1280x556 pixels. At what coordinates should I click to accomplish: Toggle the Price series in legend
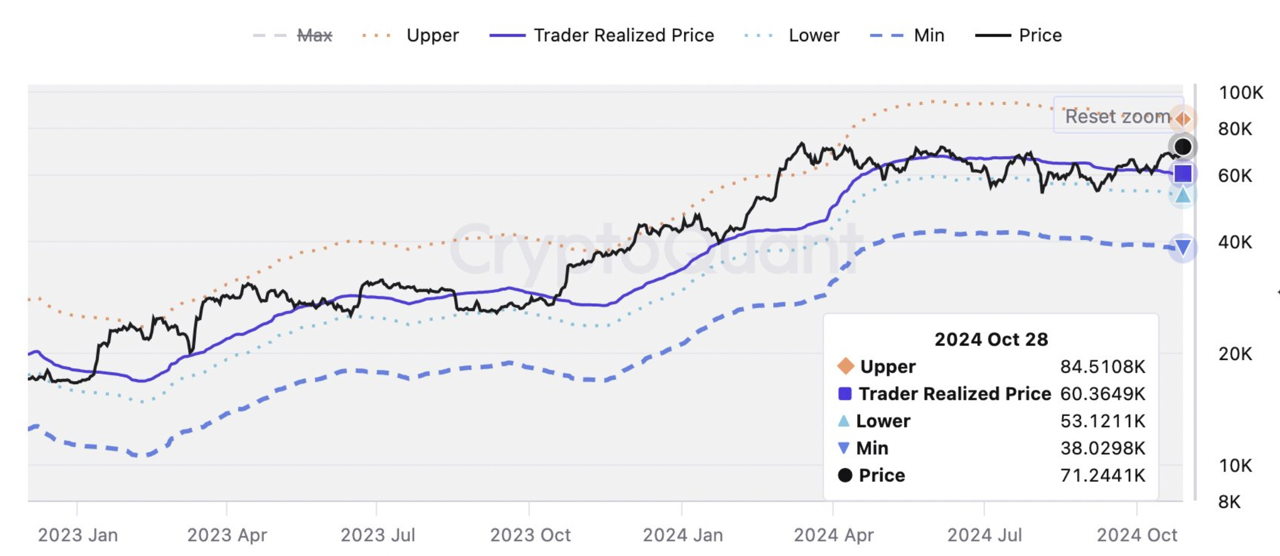(x=1018, y=35)
